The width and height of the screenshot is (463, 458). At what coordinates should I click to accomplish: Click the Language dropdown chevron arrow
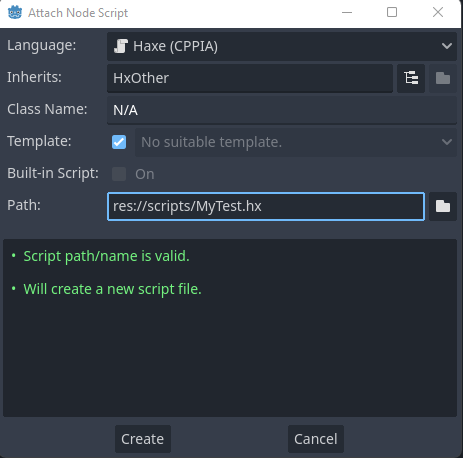coord(447,46)
